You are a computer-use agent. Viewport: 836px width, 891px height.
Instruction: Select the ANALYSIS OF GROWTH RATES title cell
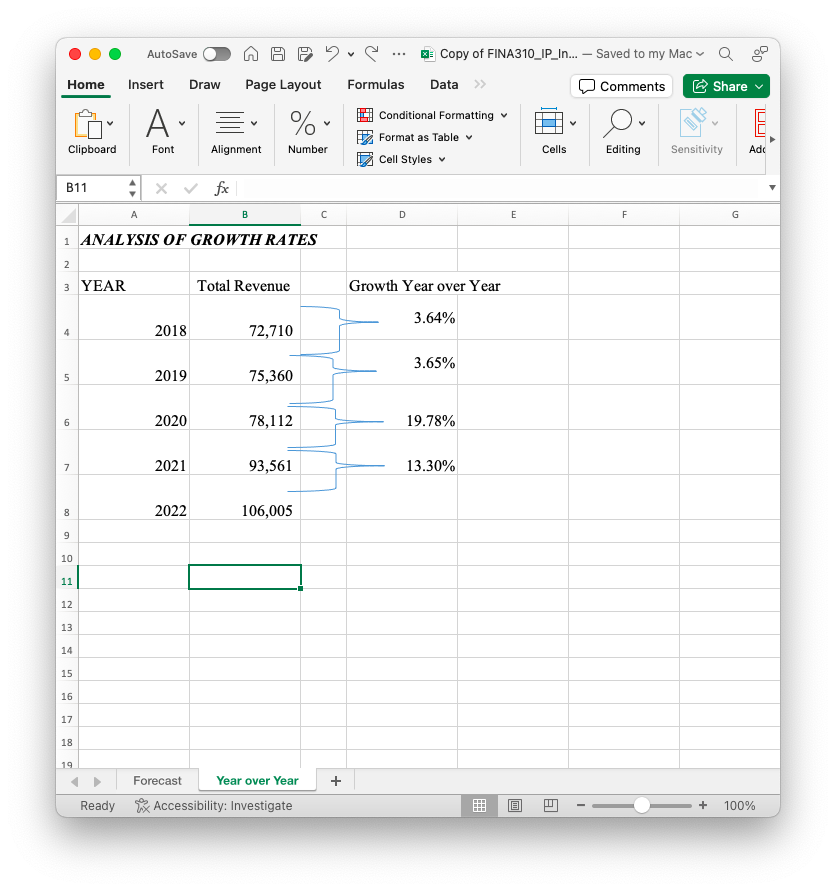point(134,239)
